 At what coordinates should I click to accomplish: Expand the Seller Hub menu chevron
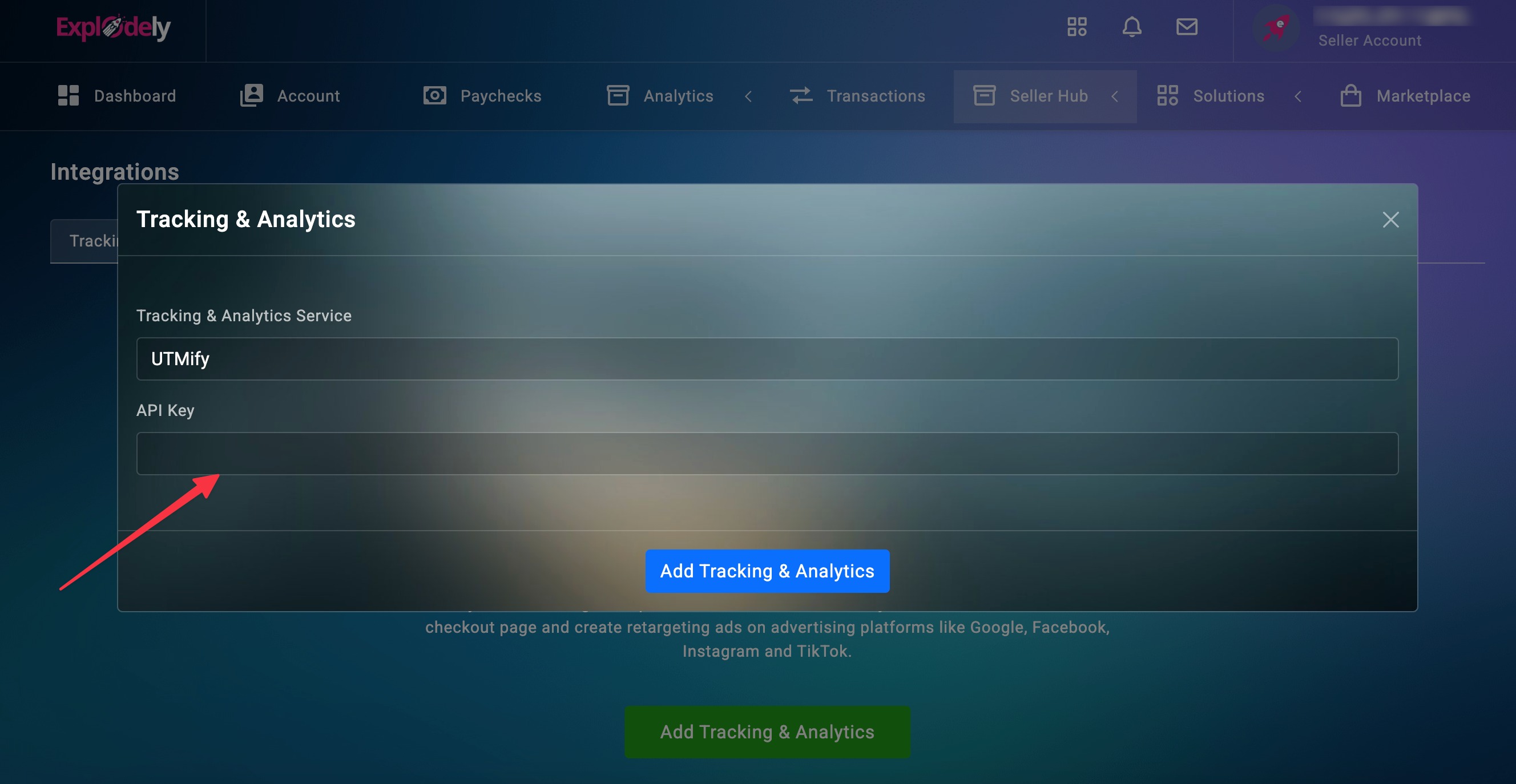pos(1115,96)
